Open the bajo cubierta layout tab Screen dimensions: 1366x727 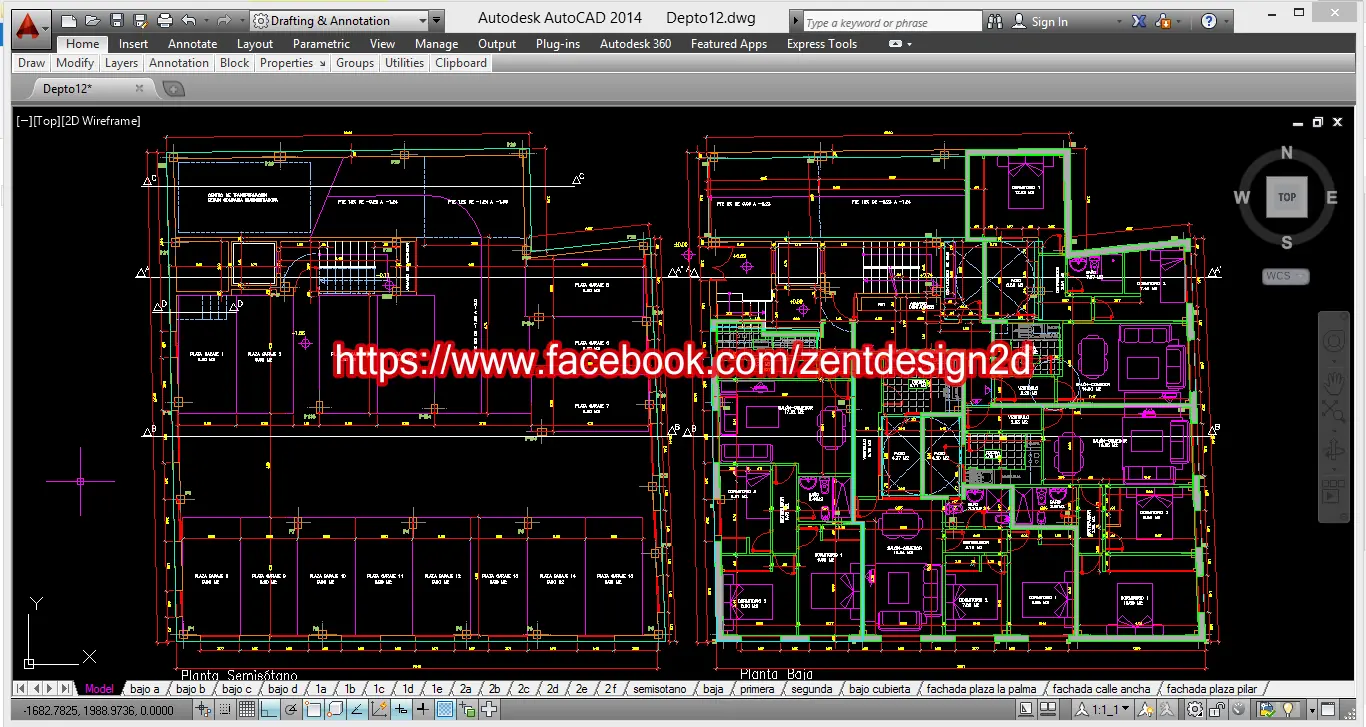click(x=879, y=689)
